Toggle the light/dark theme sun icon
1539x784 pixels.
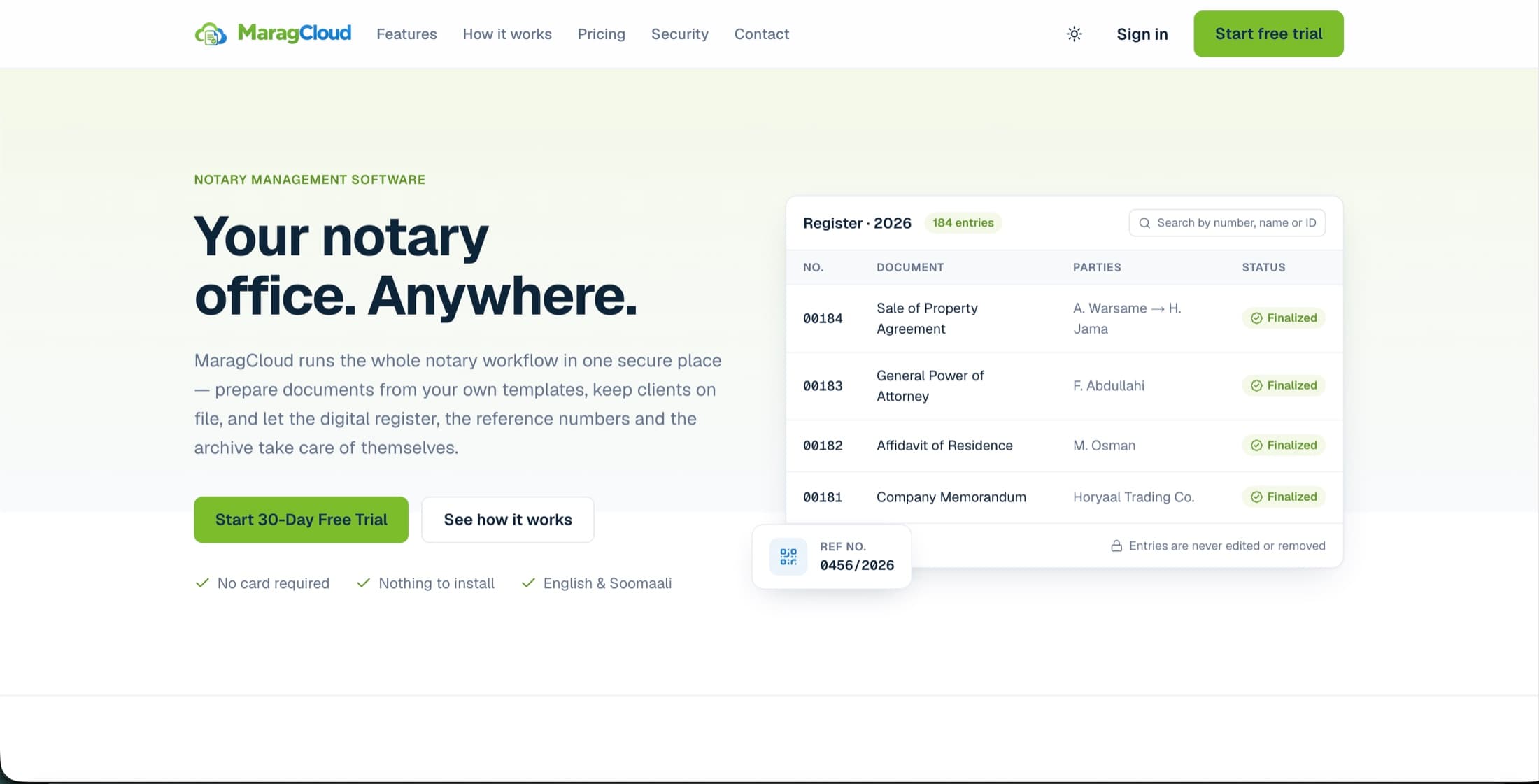tap(1075, 34)
